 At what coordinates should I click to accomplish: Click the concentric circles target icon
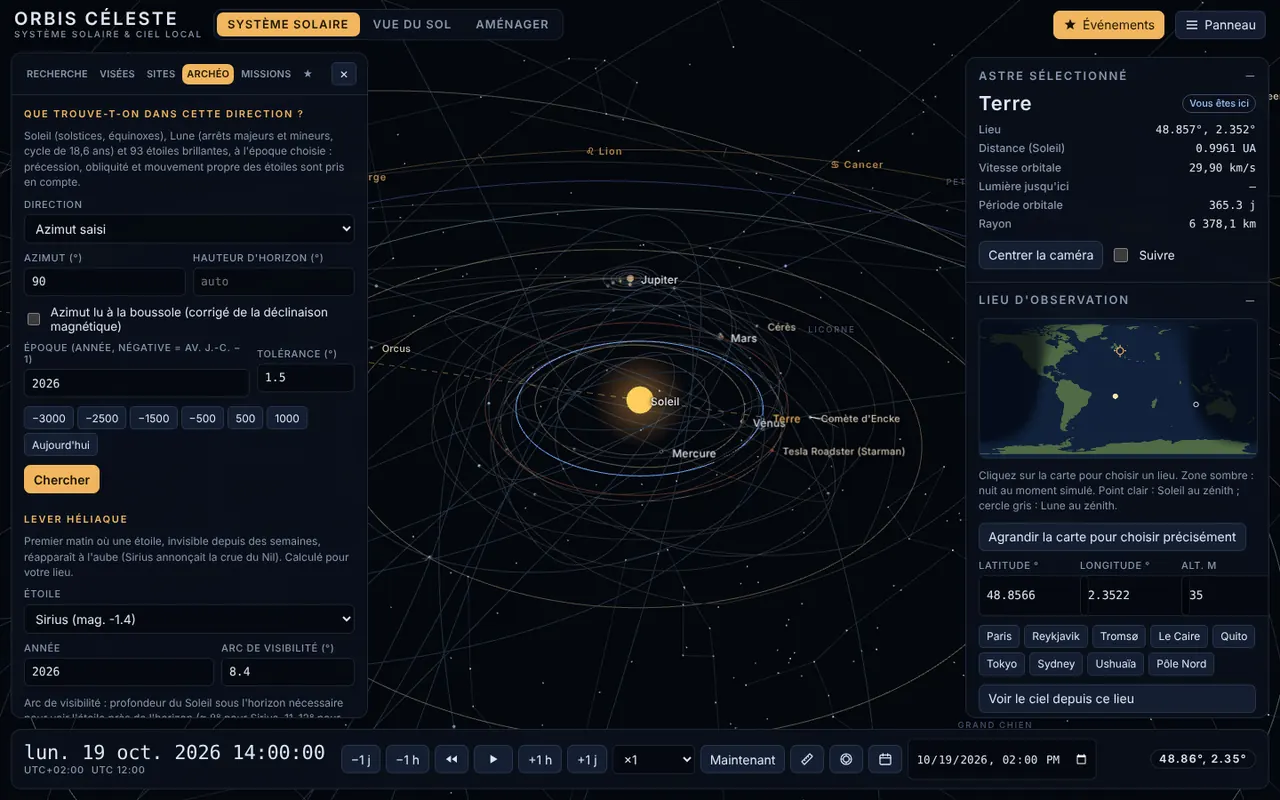pyautogui.click(x=846, y=759)
